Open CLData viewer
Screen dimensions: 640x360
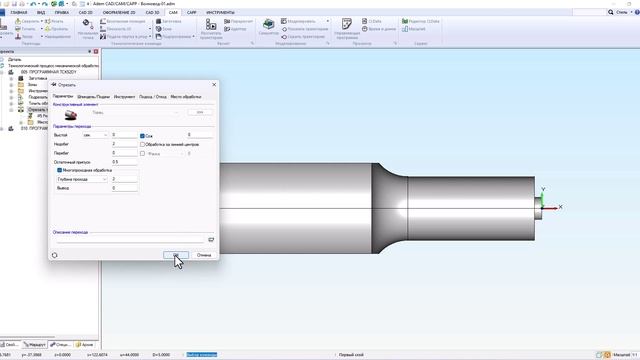pos(372,21)
